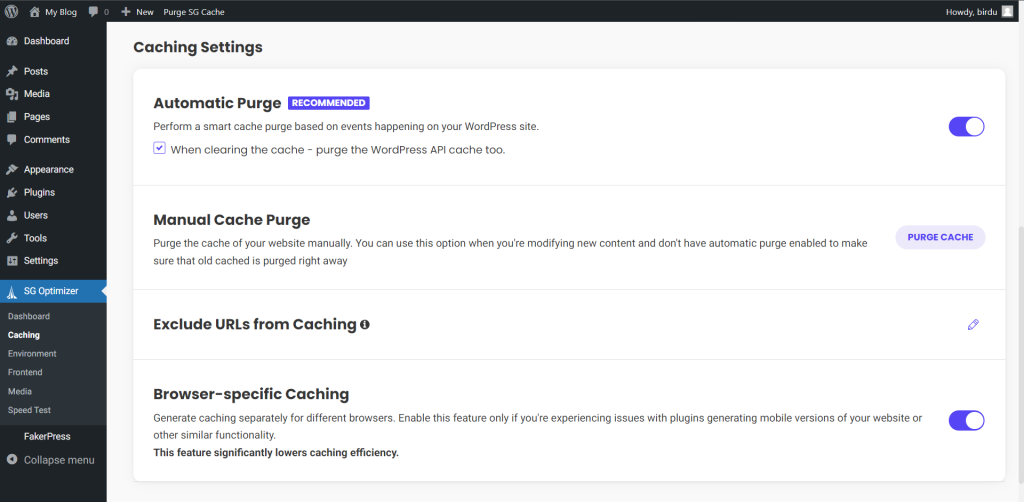Click the Tools wrench icon
The width and height of the screenshot is (1024, 502).
coord(12,238)
